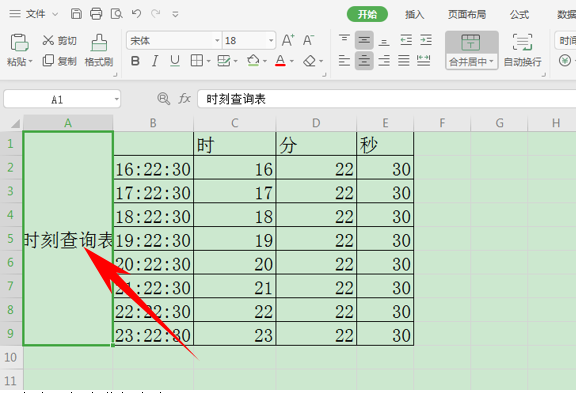Viewport: 576px width, 393px height.
Task: Click the Copy (复制) button
Action: (x=59, y=61)
